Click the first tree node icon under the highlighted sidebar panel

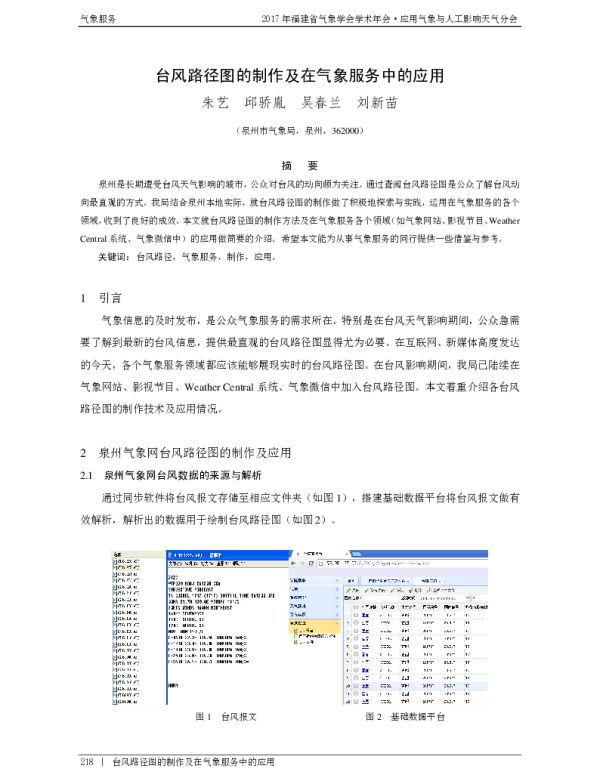coord(295,631)
